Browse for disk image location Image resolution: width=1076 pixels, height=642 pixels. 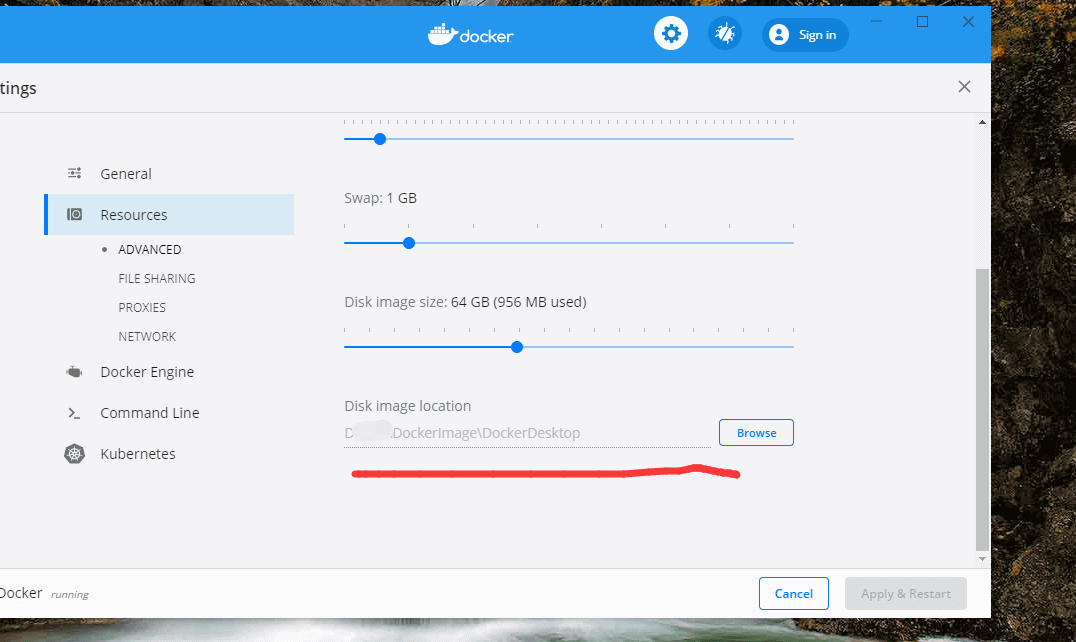coord(756,433)
